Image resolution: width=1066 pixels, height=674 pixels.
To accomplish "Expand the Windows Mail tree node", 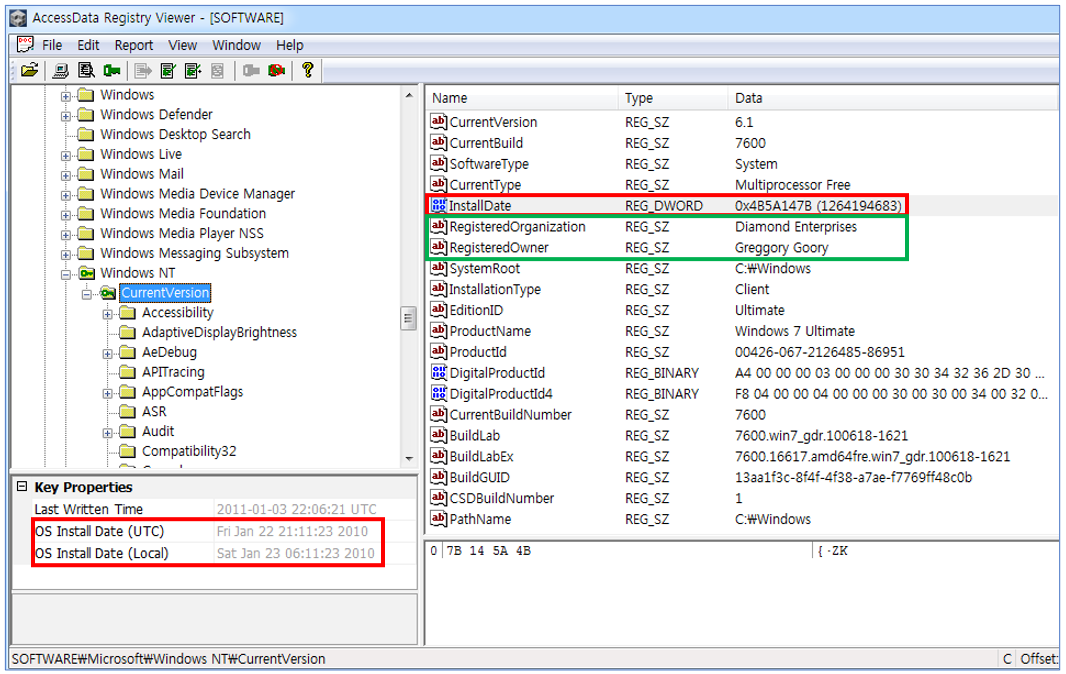I will [x=66, y=175].
